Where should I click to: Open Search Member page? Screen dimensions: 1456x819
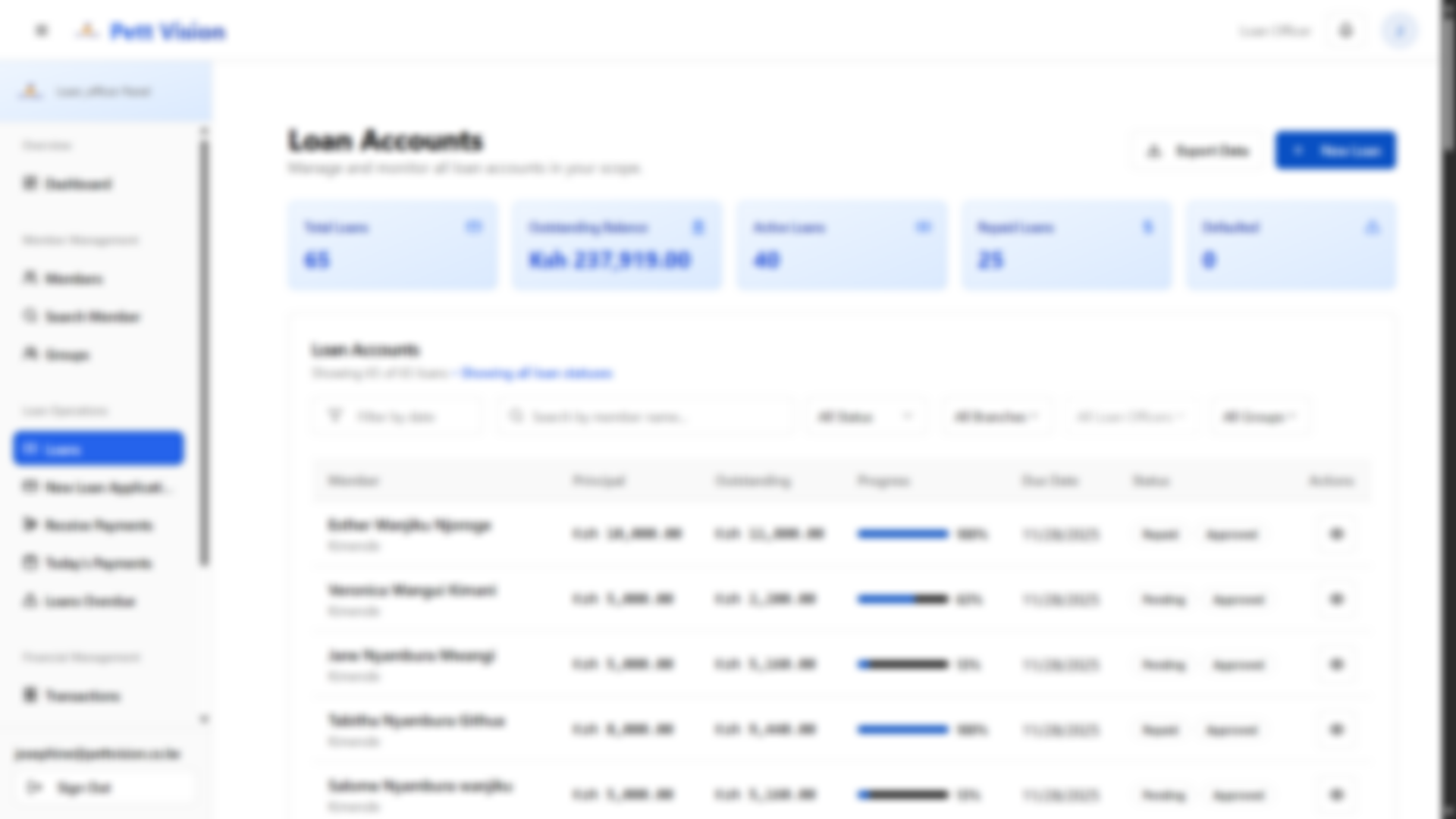point(99,316)
